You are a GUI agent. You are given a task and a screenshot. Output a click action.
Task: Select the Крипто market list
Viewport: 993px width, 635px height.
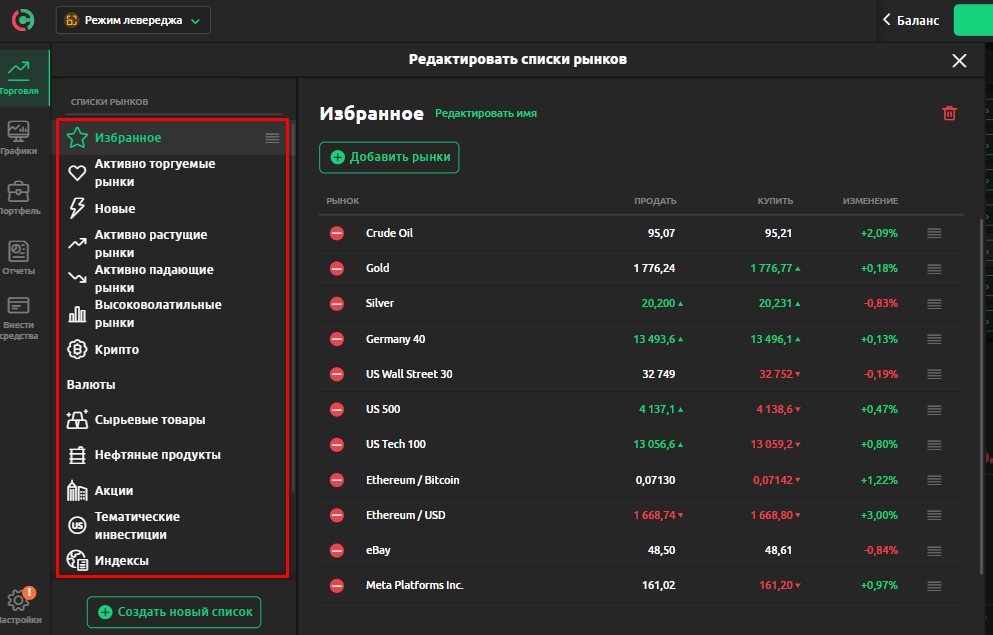116,350
